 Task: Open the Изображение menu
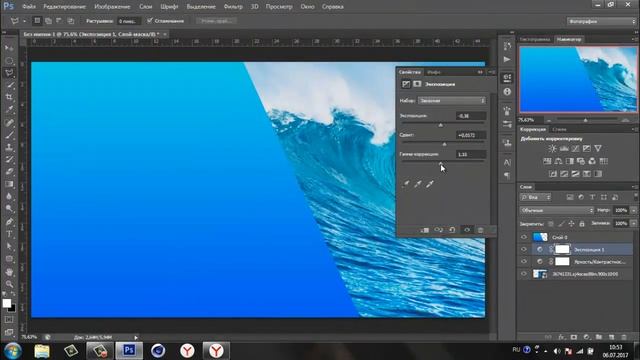point(112,7)
